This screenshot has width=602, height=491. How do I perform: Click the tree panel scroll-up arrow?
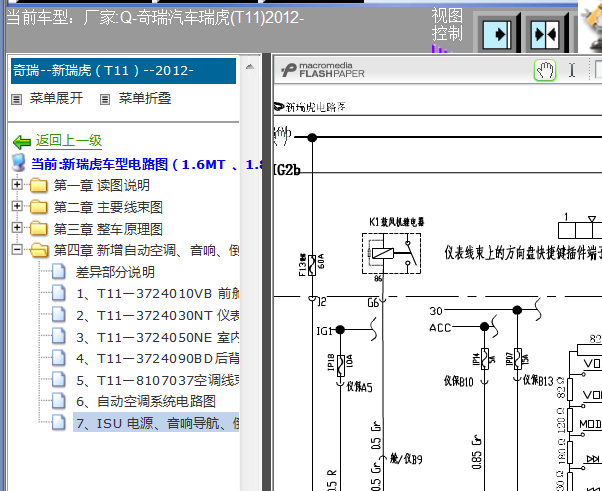point(250,67)
